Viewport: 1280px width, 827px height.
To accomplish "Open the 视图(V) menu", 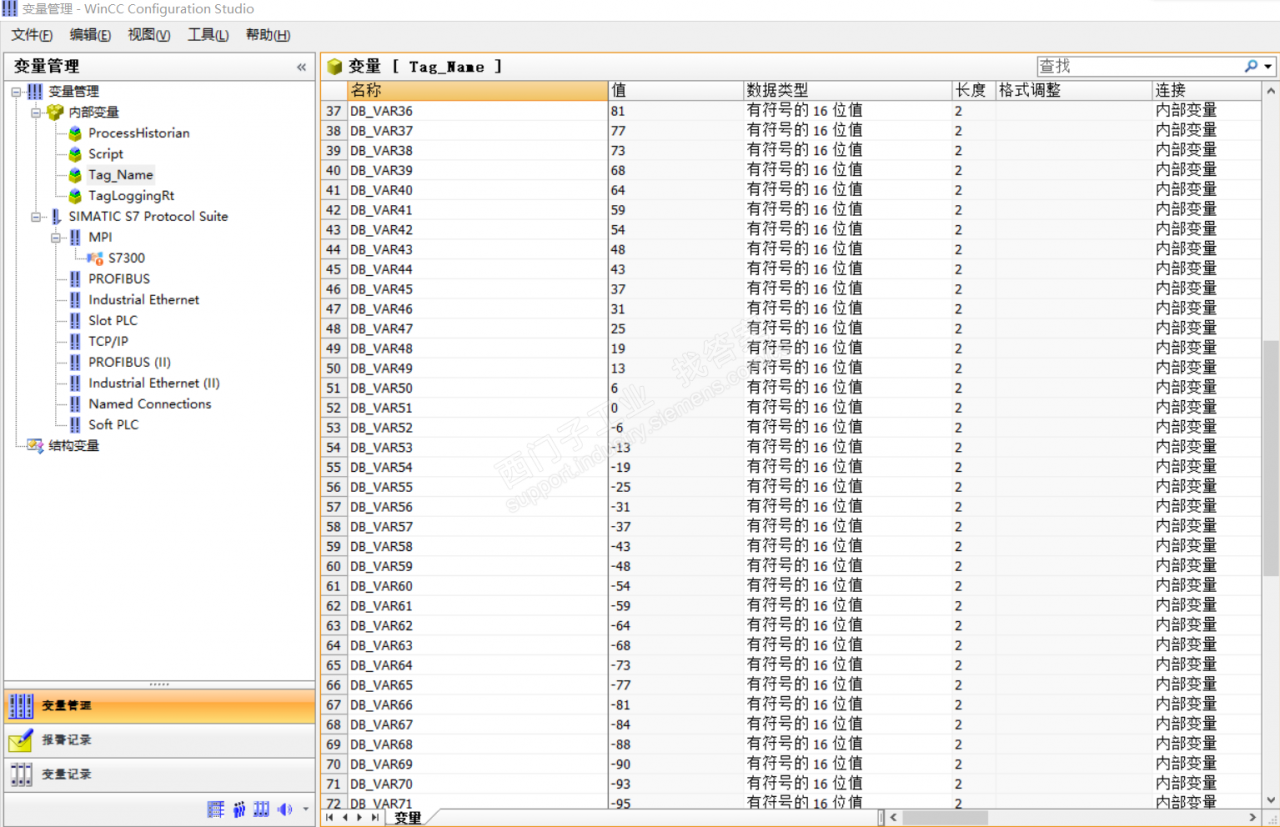I will (x=149, y=35).
